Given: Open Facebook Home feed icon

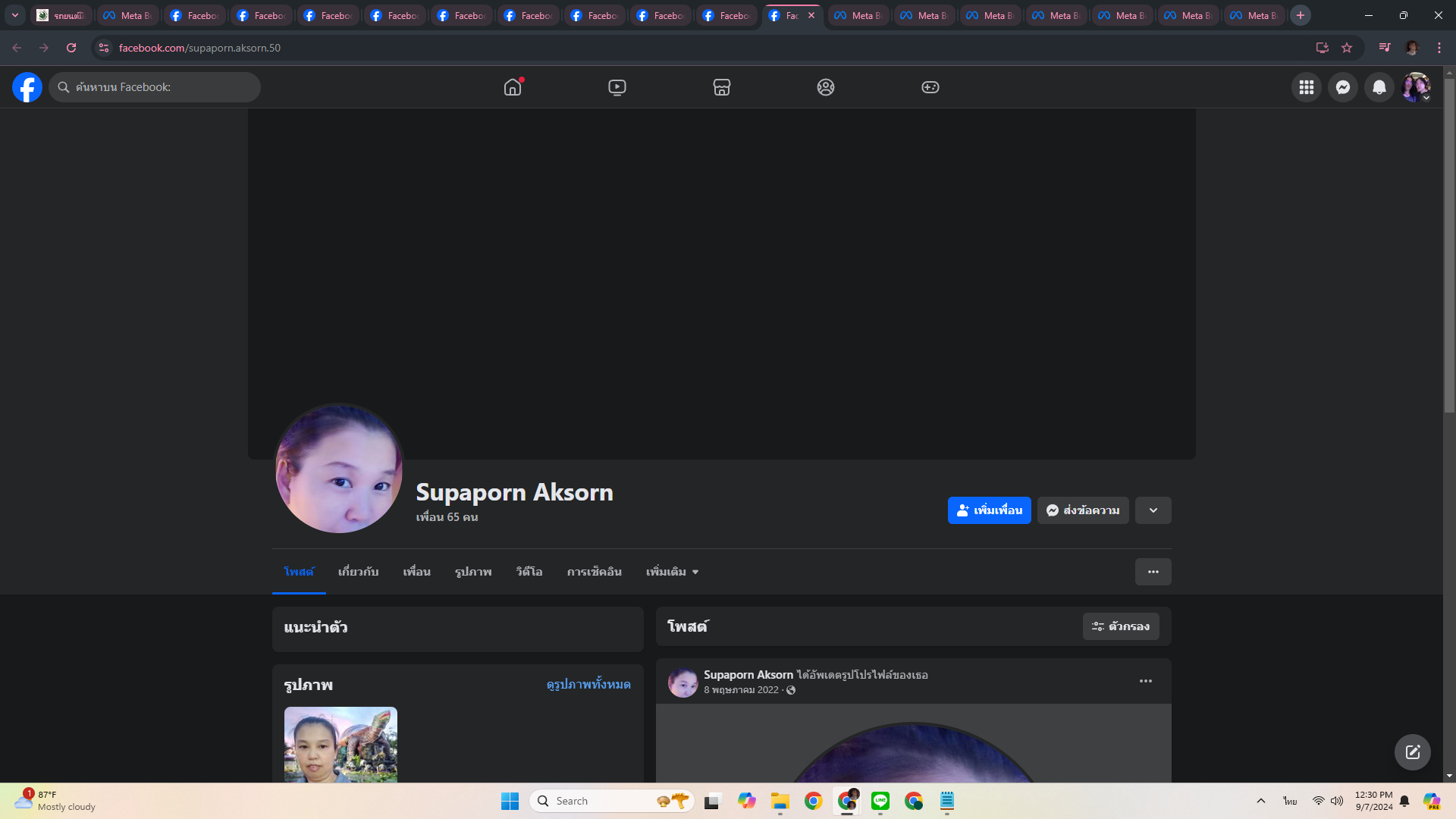Looking at the screenshot, I should click(x=513, y=87).
